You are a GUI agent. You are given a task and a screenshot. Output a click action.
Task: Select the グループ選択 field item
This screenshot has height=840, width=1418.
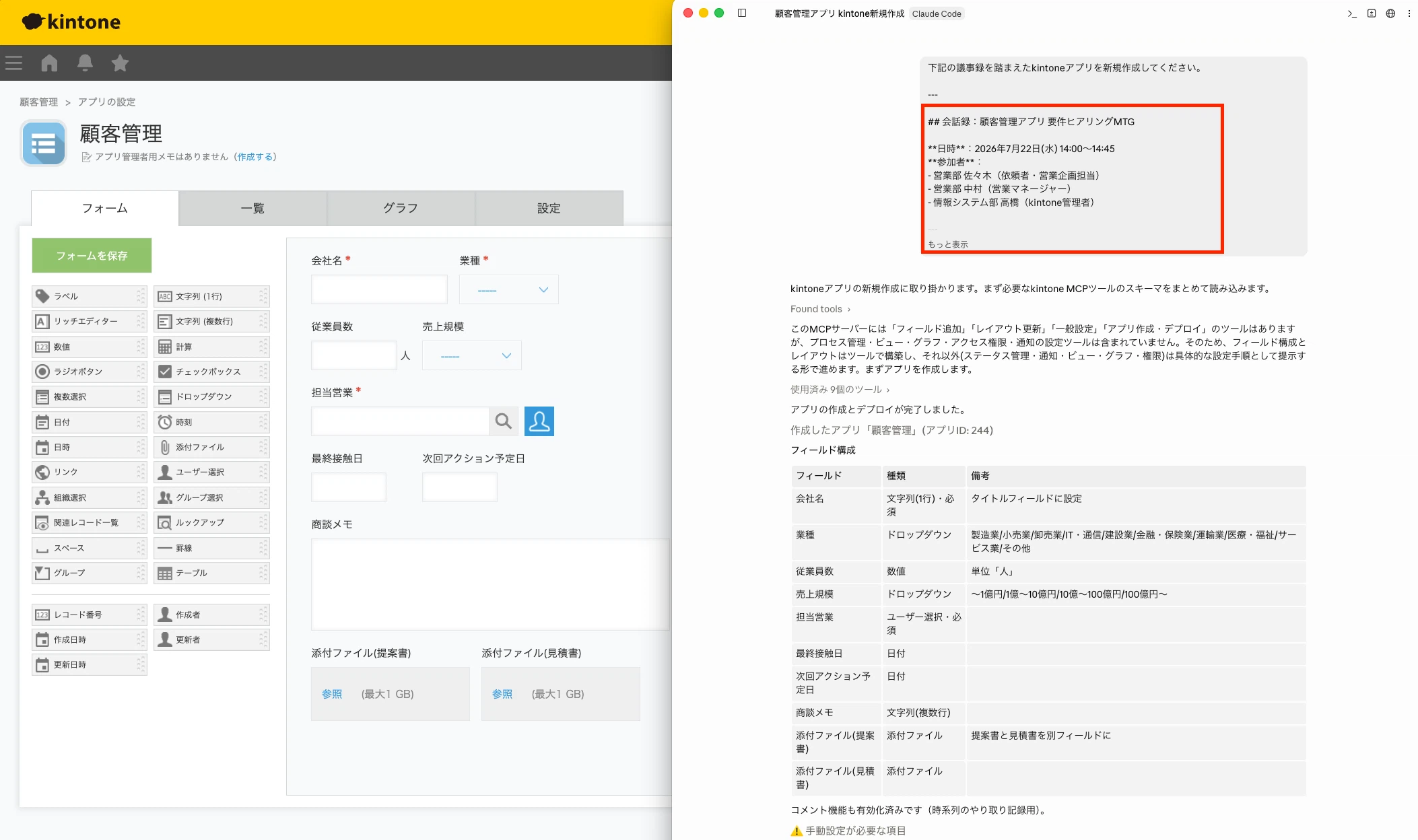[211, 497]
